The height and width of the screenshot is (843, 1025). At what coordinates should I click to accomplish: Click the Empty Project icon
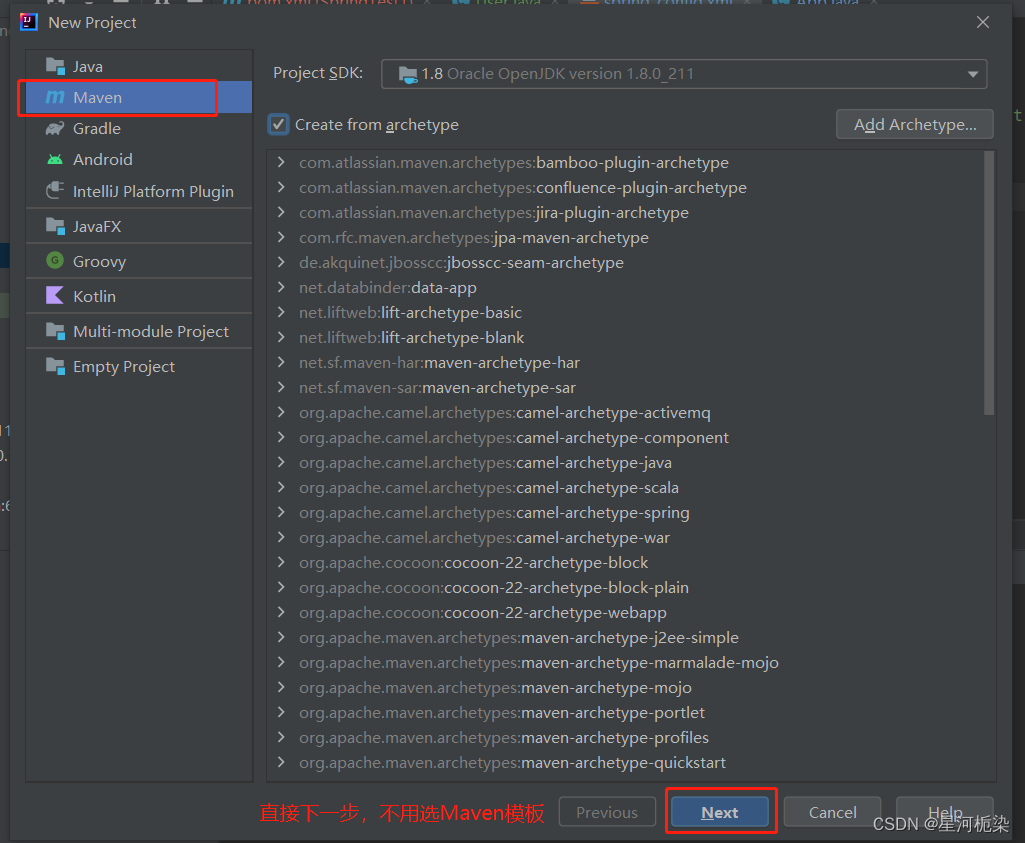56,366
